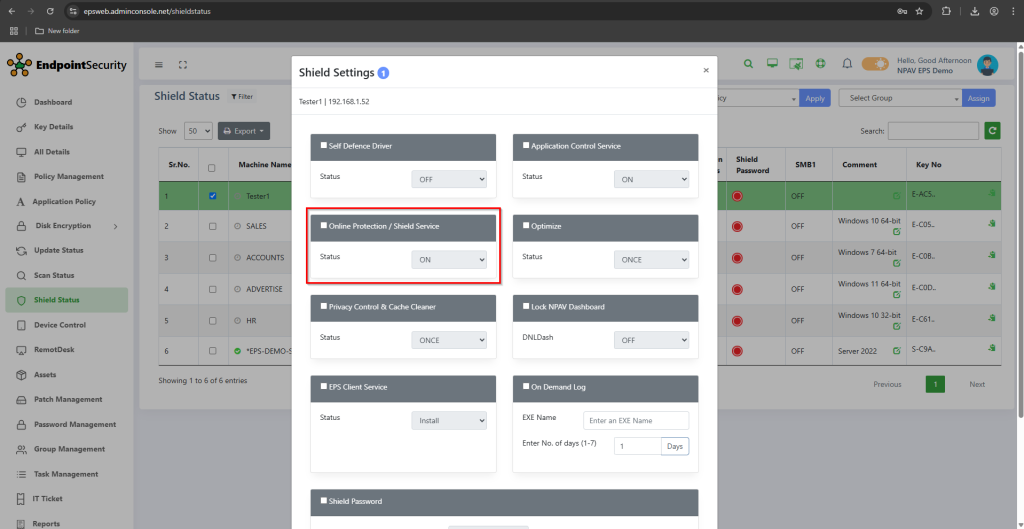Expand the EPS Client Service Install dropdown
This screenshot has height=529, width=1024.
click(448, 420)
